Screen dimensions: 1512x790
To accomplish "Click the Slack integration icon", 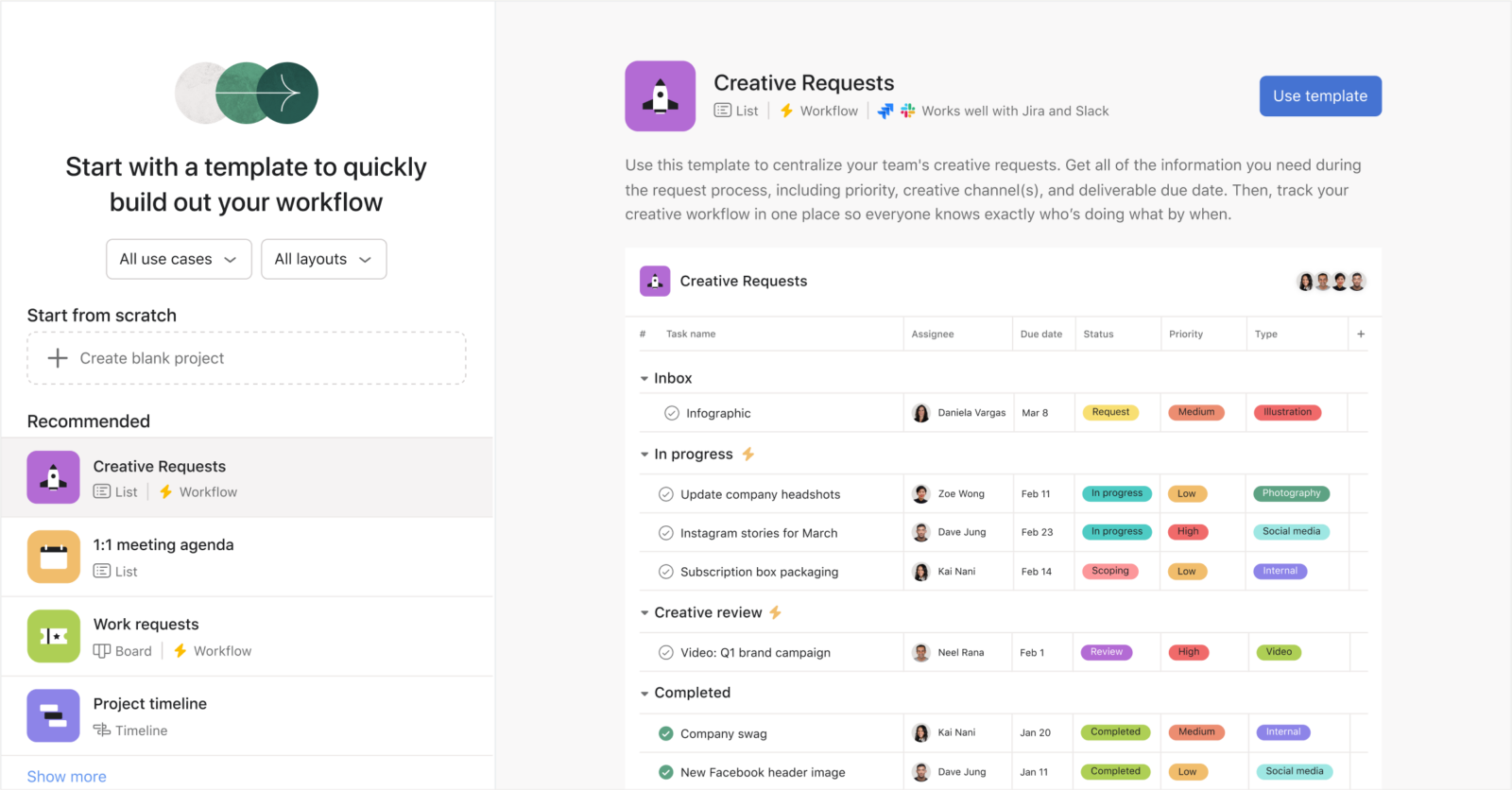I will click(907, 111).
